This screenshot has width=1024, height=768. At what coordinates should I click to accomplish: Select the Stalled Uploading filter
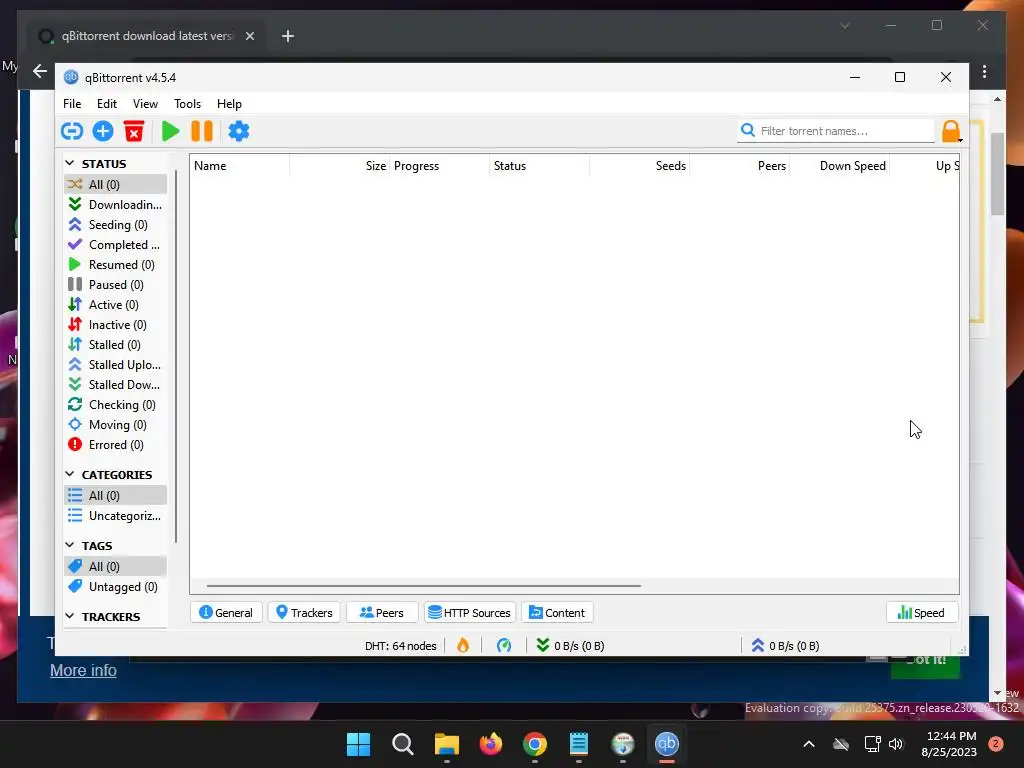(x=116, y=365)
